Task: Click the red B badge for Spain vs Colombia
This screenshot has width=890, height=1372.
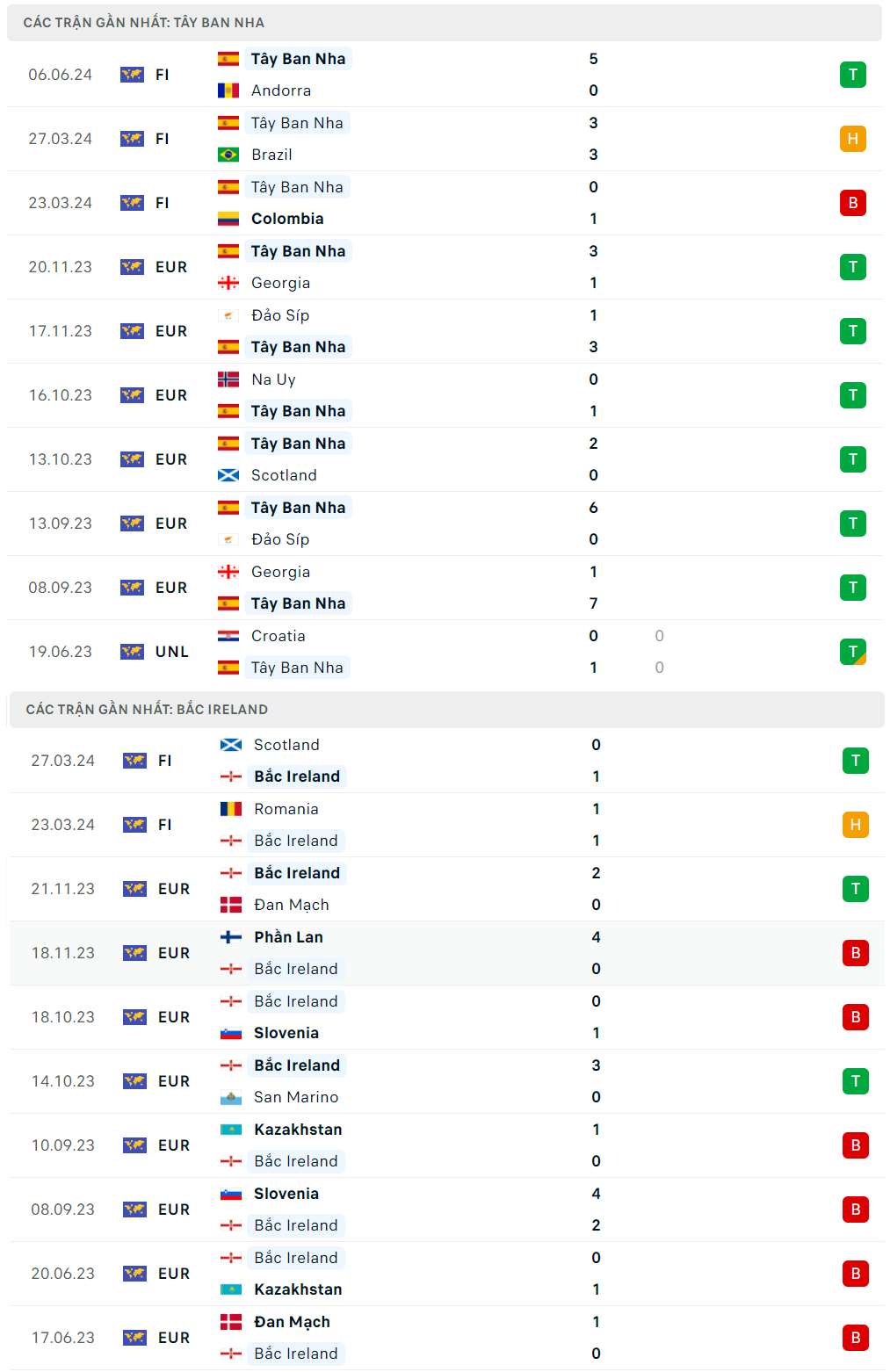Action: [x=852, y=203]
